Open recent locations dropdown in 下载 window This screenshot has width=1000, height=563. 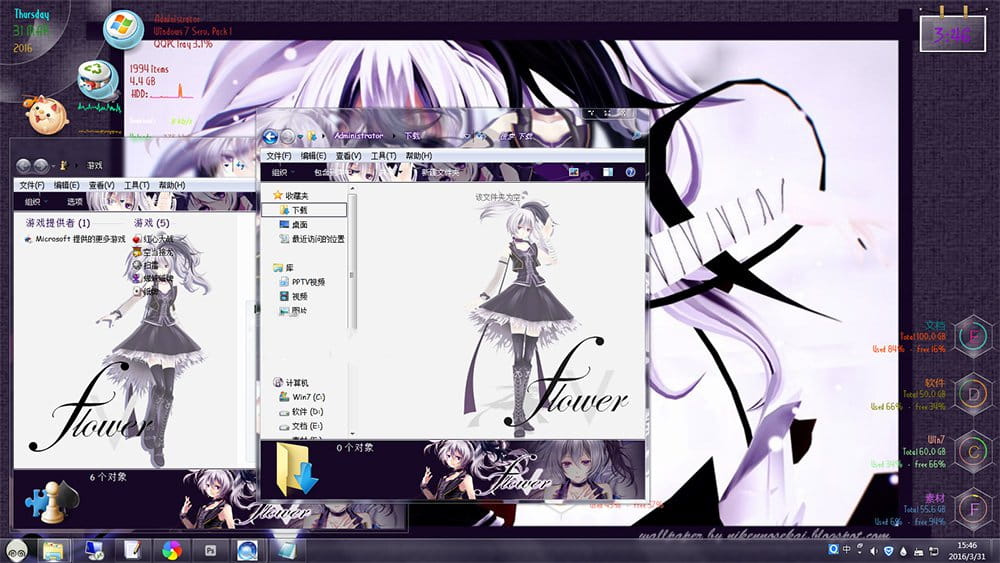[300, 136]
